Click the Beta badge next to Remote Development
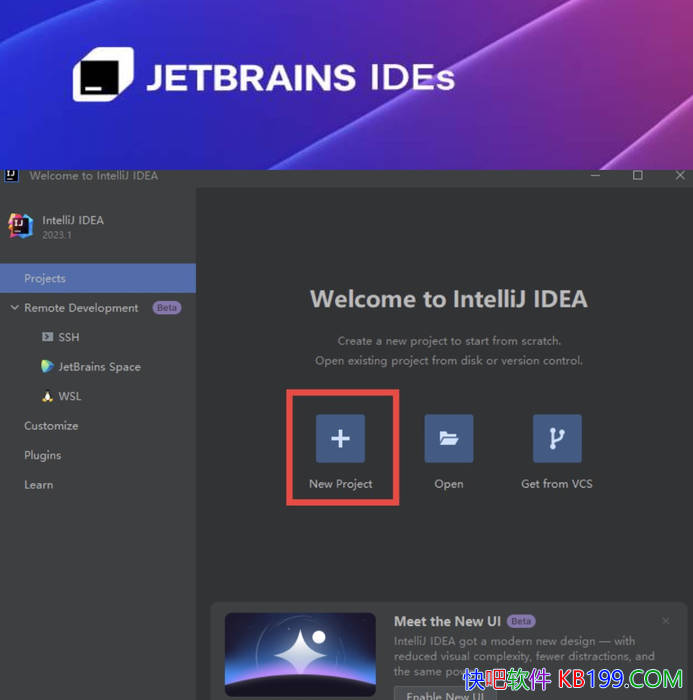Viewport: 693px width, 700px height. tap(167, 308)
